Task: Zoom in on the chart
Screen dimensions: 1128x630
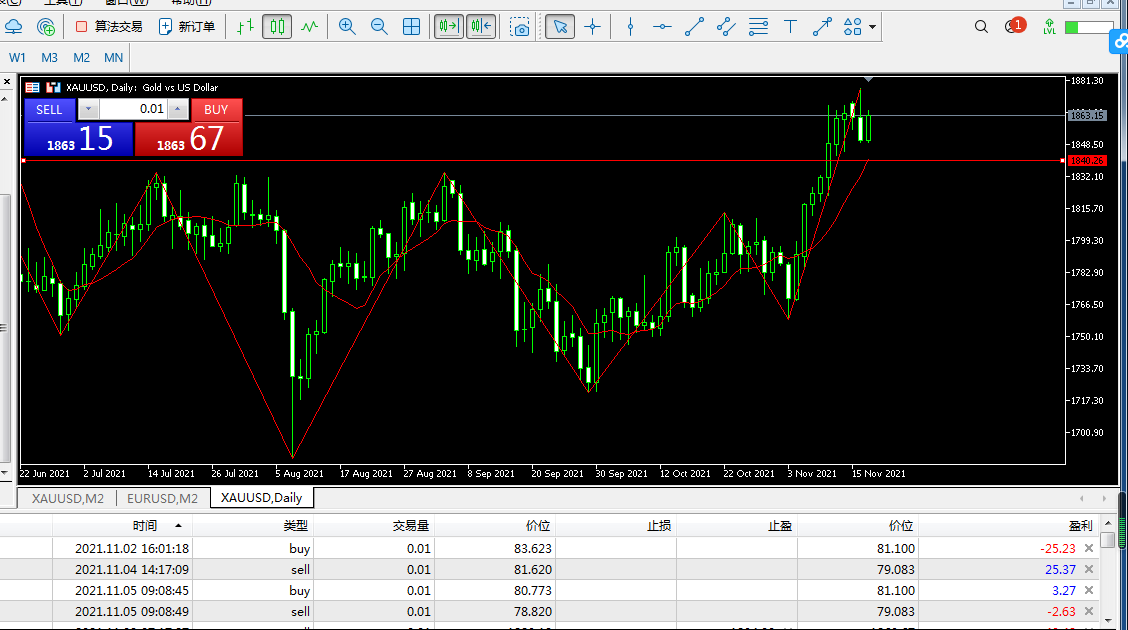Action: (347, 27)
